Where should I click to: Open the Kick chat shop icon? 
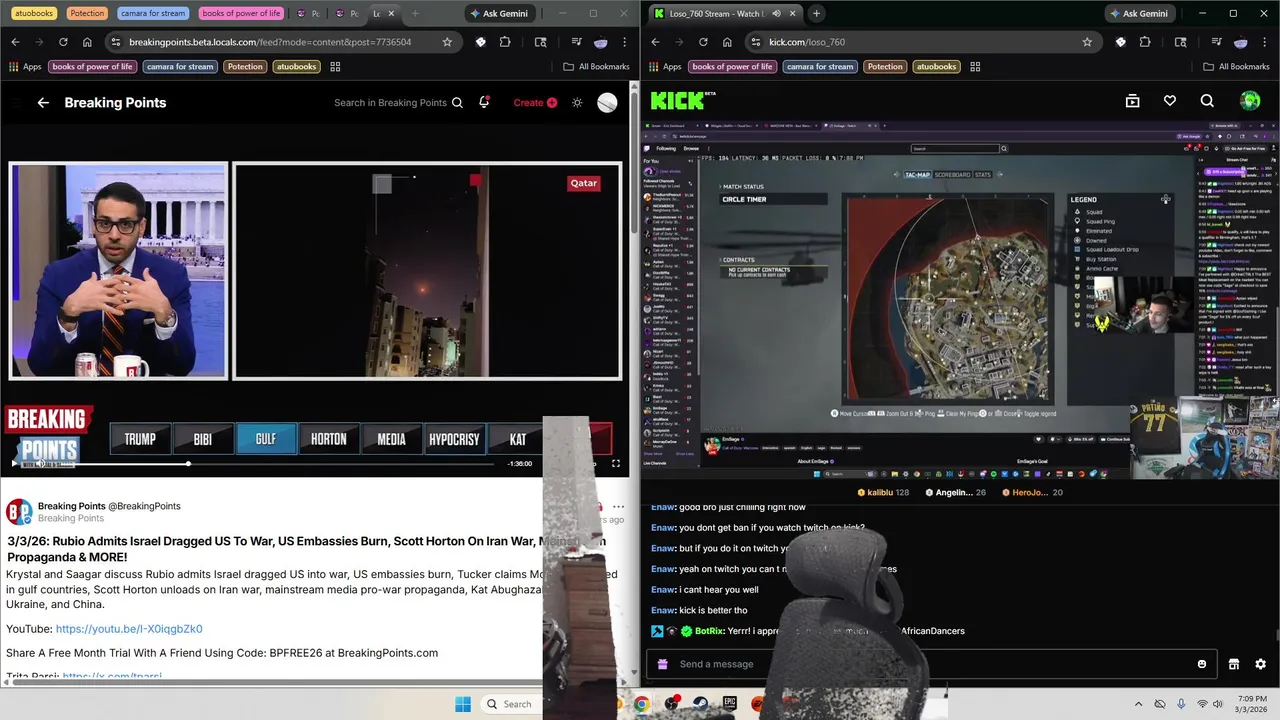[x=1234, y=664]
